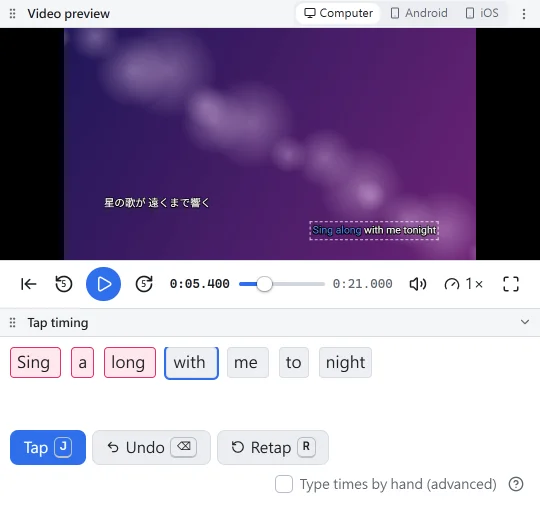Click the unplayed part of the progress track
The height and width of the screenshot is (507, 540).
point(298,284)
